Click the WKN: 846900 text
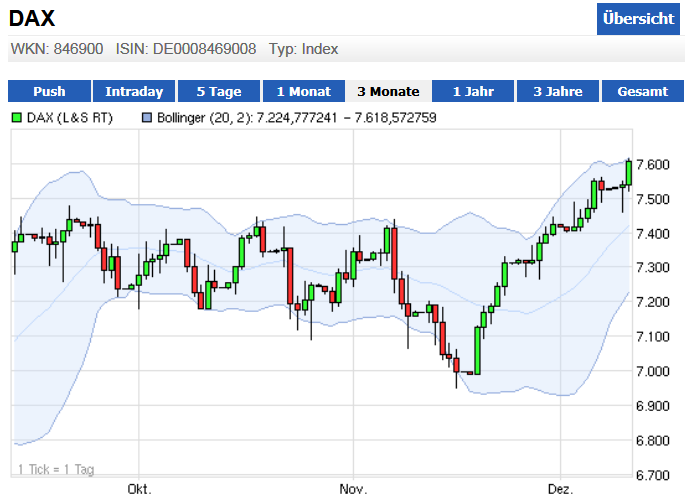The height and width of the screenshot is (500, 685). 57,49
